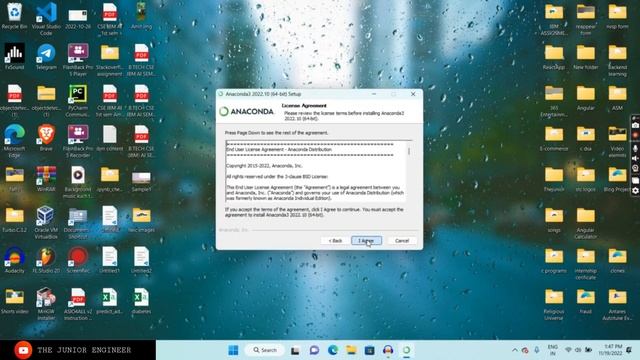Click inside the license agreement text box
This screenshot has height=360, width=640.
[316, 171]
